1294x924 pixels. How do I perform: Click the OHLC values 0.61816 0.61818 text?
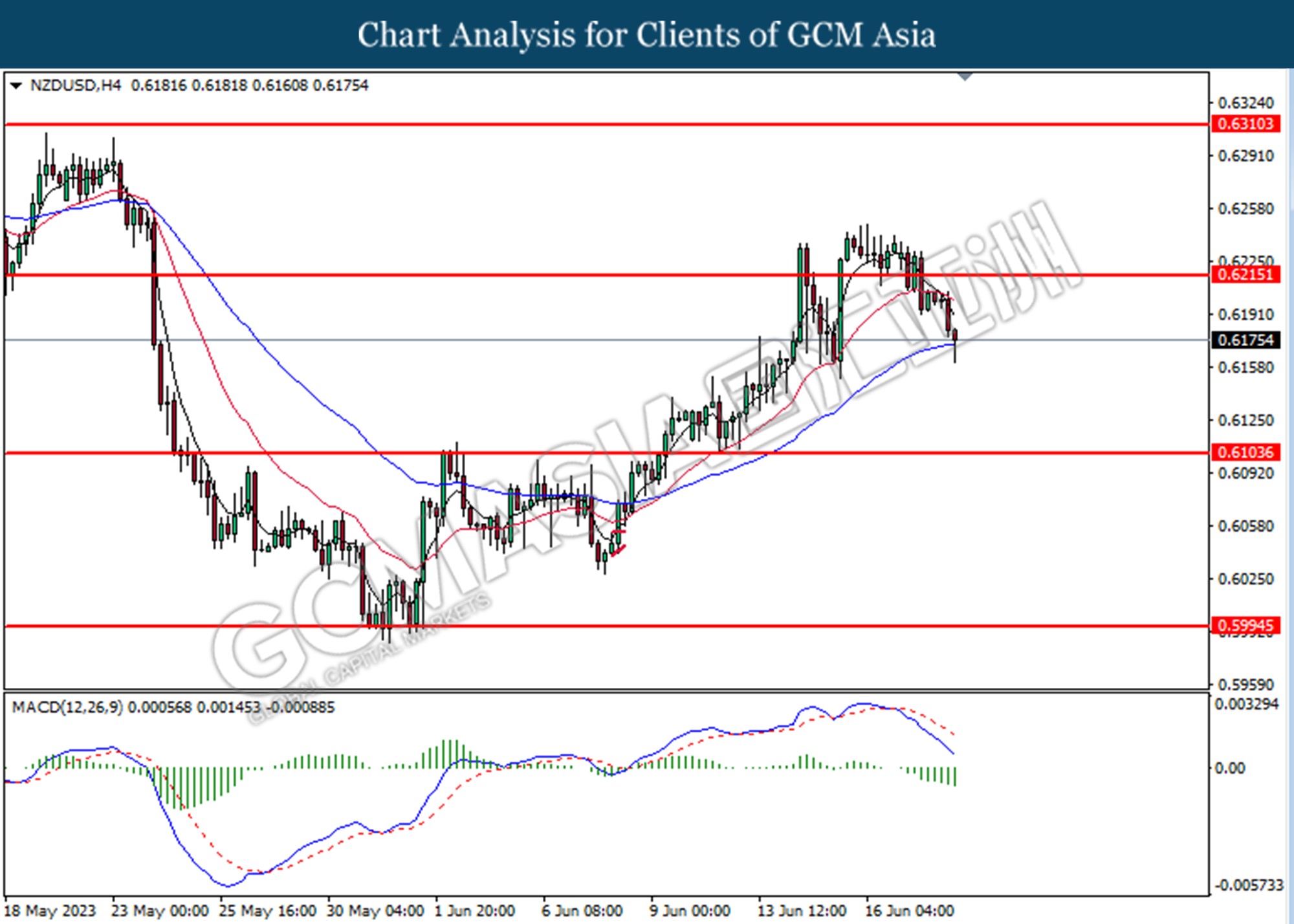pos(190,85)
